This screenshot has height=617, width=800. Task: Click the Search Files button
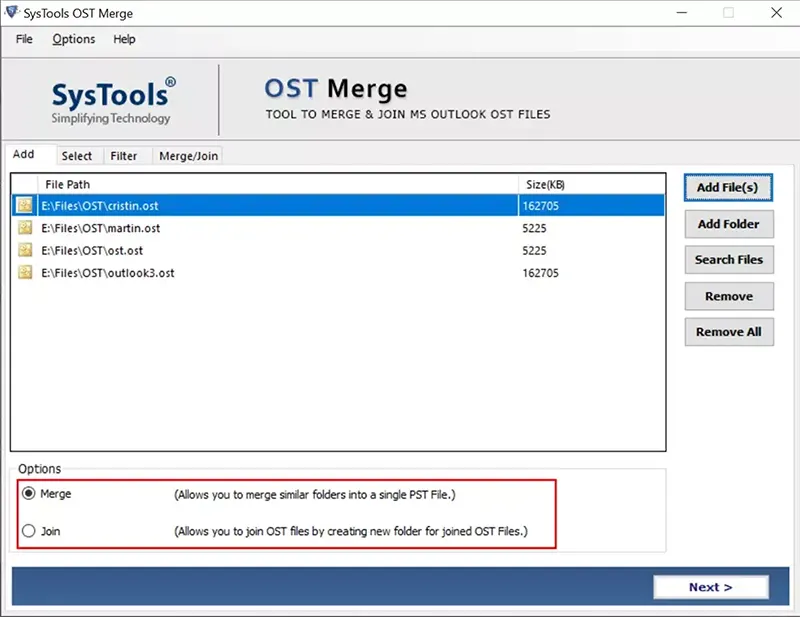click(729, 259)
